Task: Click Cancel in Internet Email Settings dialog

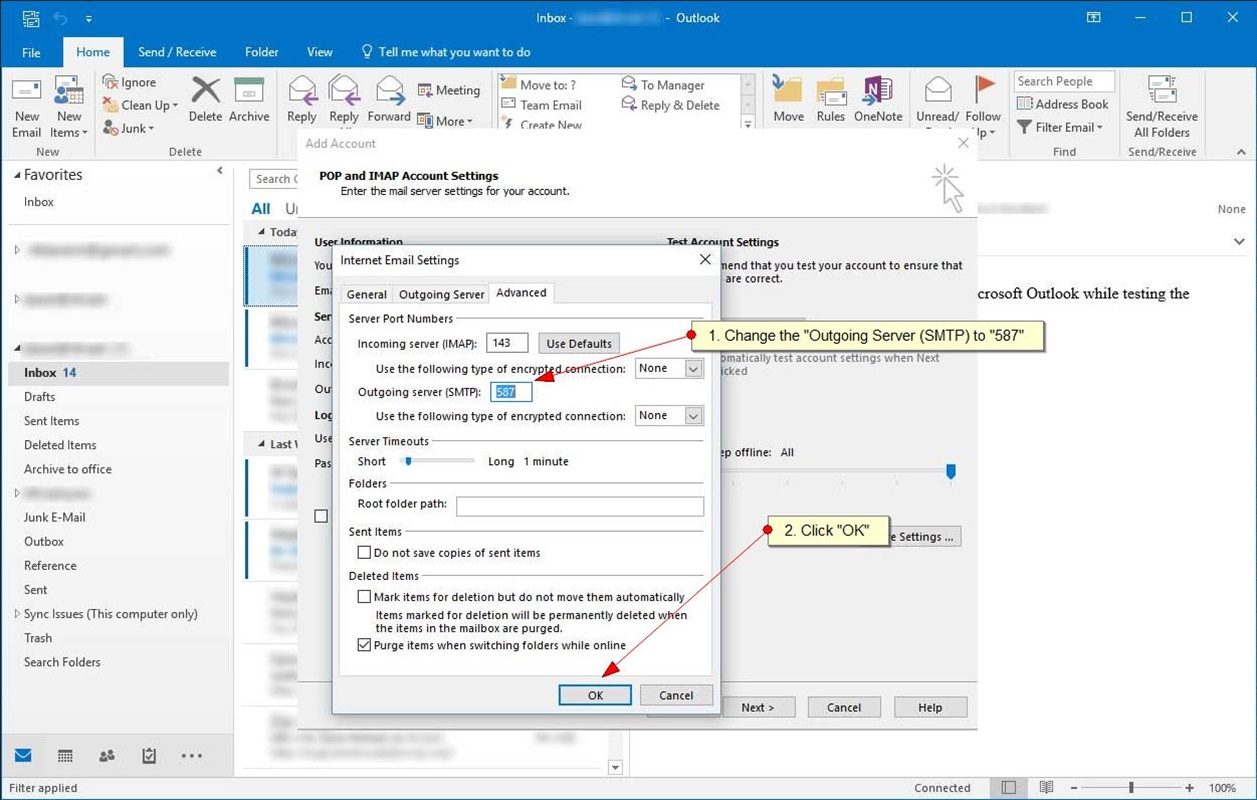Action: [x=676, y=696]
